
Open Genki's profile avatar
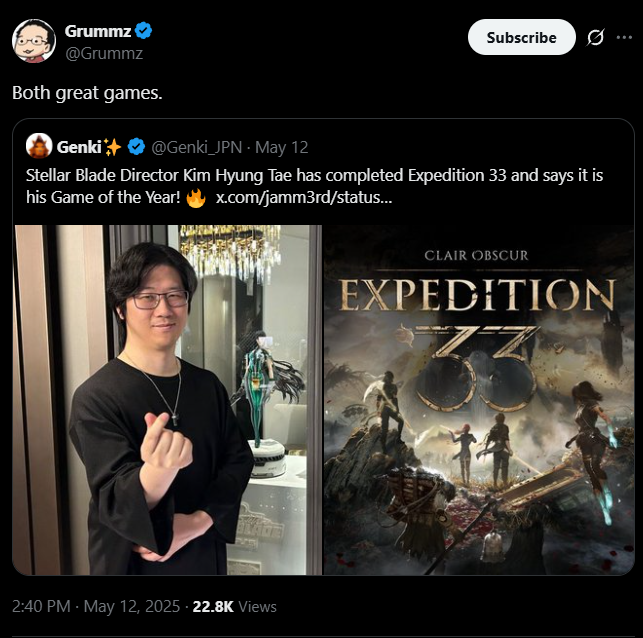pos(39,146)
